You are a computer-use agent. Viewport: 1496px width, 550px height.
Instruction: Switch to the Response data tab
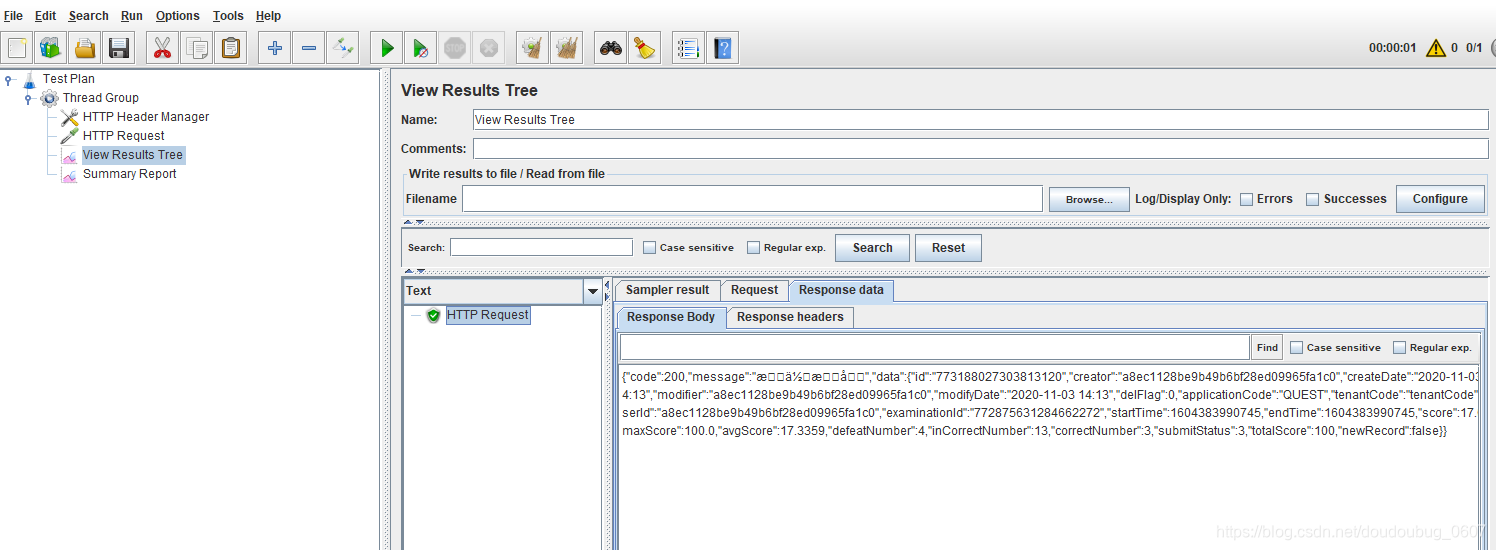841,290
